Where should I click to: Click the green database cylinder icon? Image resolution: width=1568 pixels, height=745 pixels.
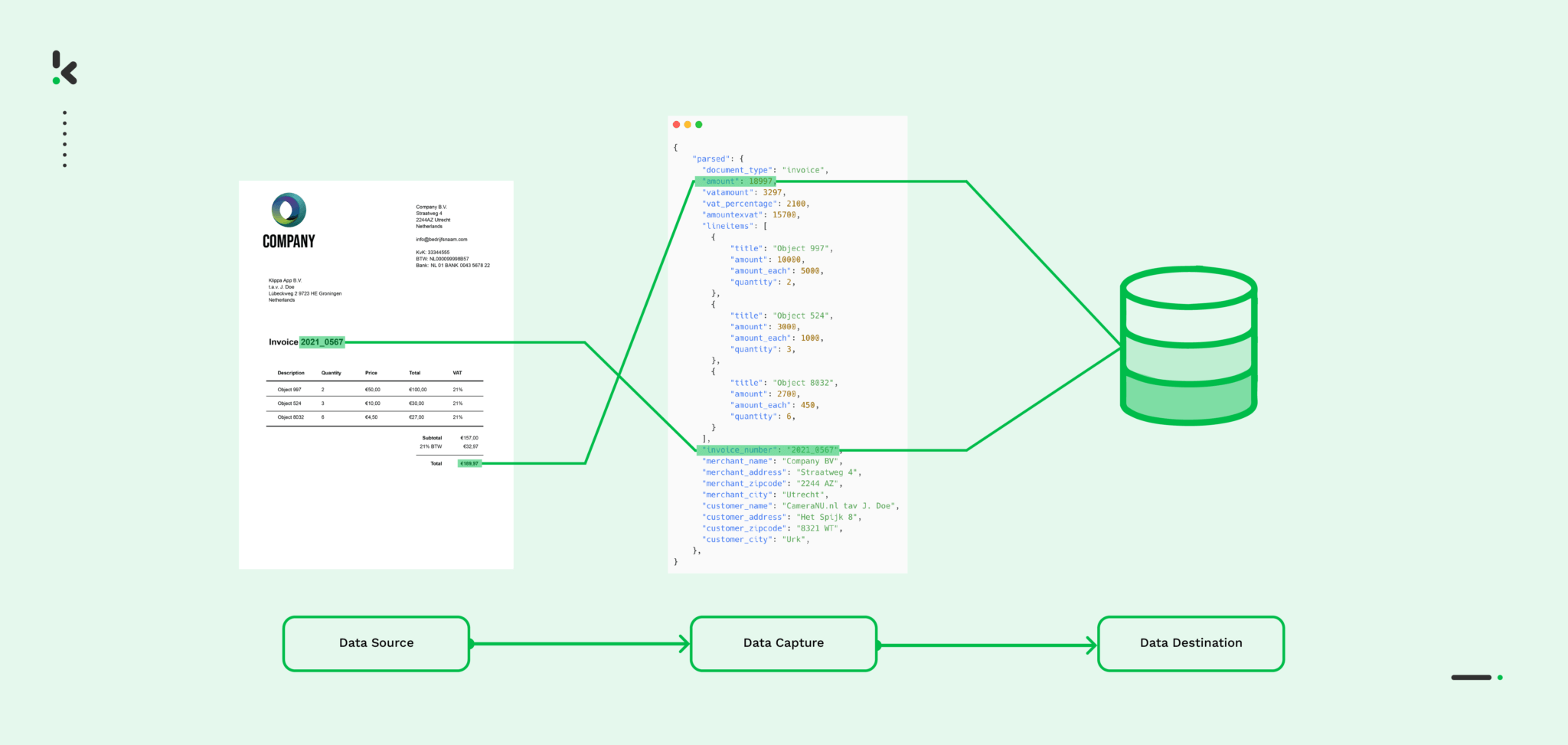tap(1188, 345)
